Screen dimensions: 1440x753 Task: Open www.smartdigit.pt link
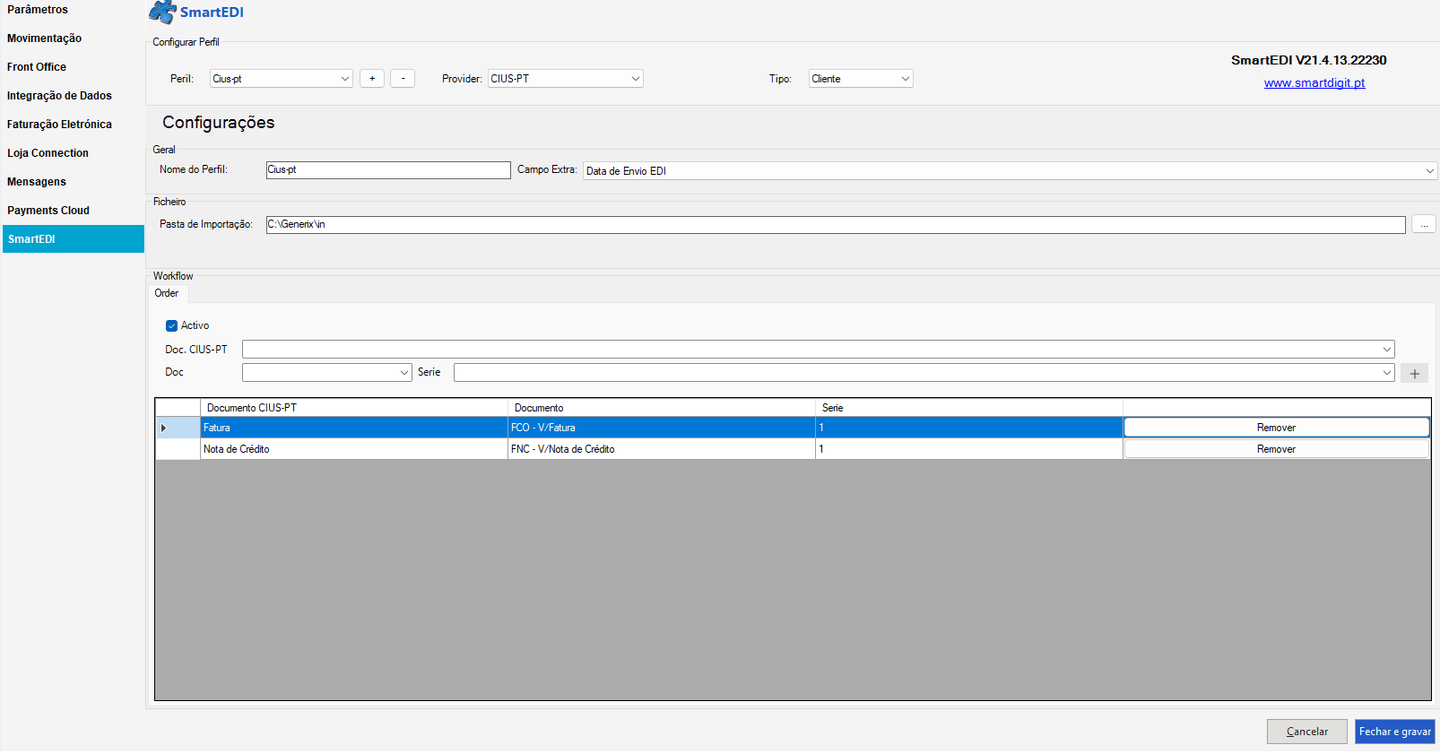(1314, 84)
